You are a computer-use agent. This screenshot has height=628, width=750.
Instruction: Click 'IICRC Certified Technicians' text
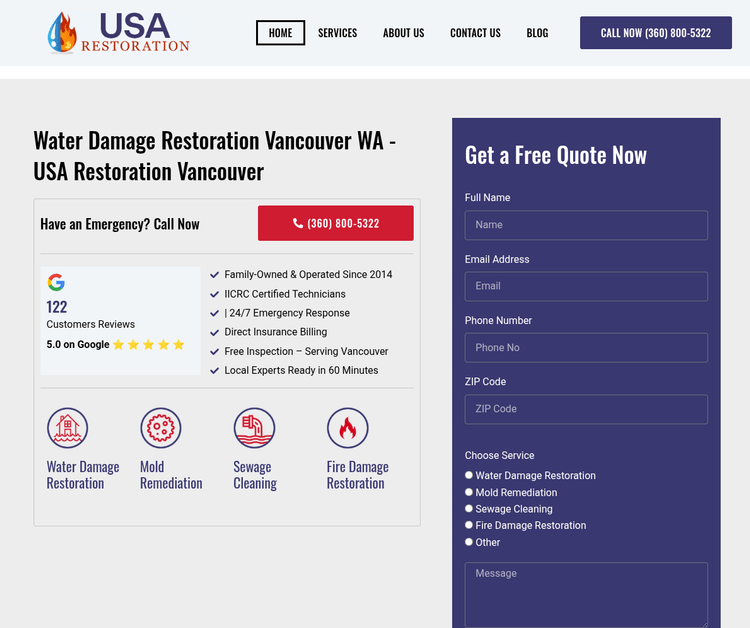(285, 294)
